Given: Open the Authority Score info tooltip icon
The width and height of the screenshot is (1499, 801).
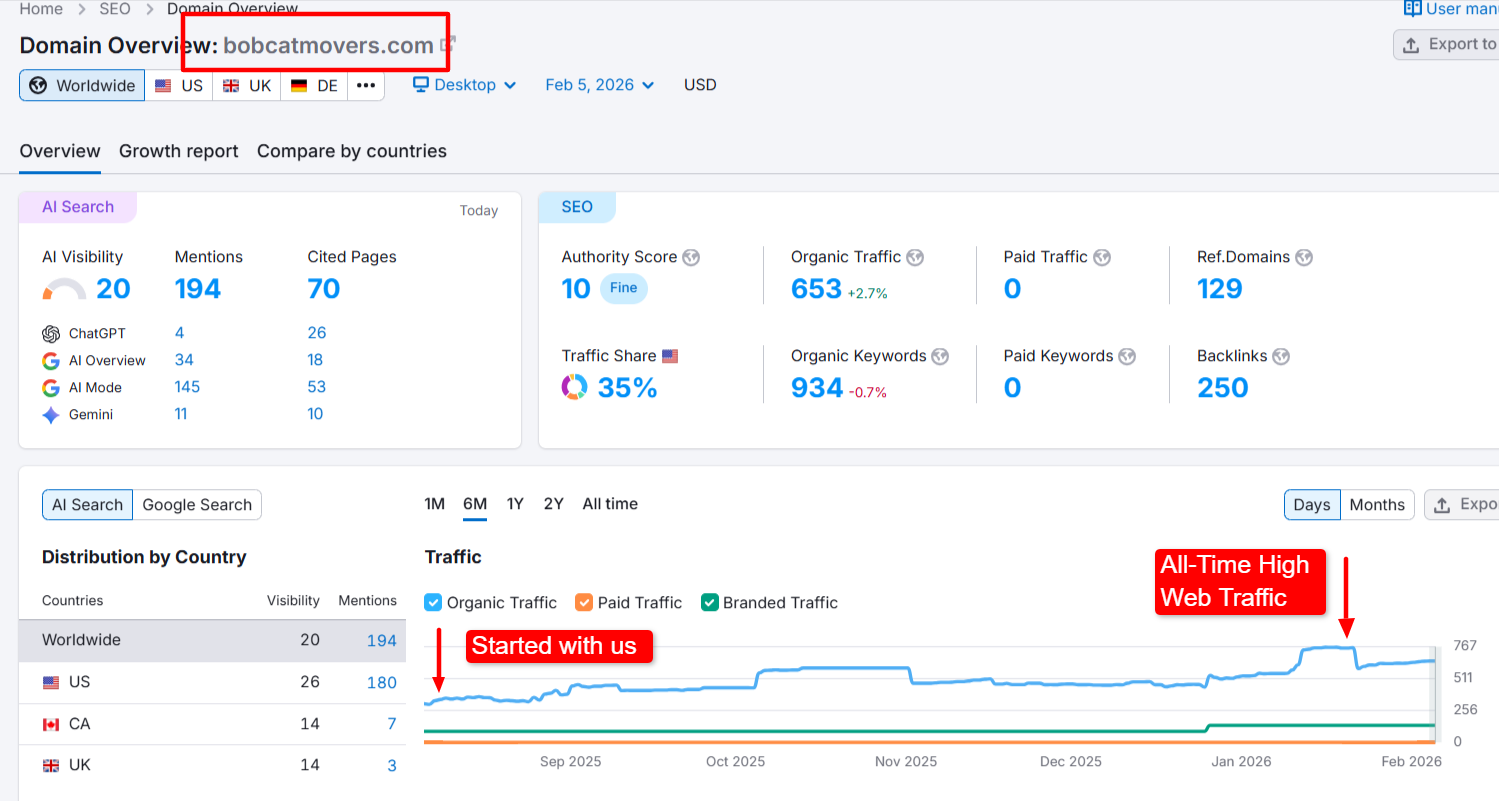Looking at the screenshot, I should click(x=690, y=257).
